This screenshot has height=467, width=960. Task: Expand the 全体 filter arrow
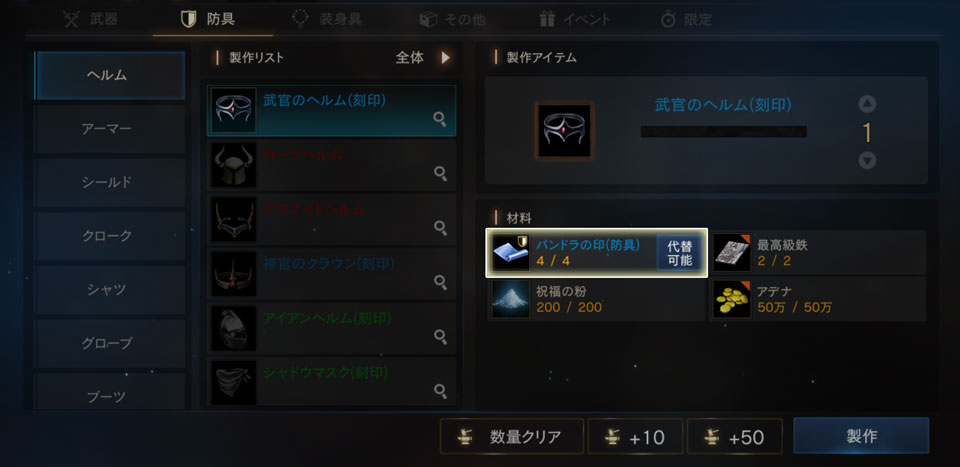point(445,58)
